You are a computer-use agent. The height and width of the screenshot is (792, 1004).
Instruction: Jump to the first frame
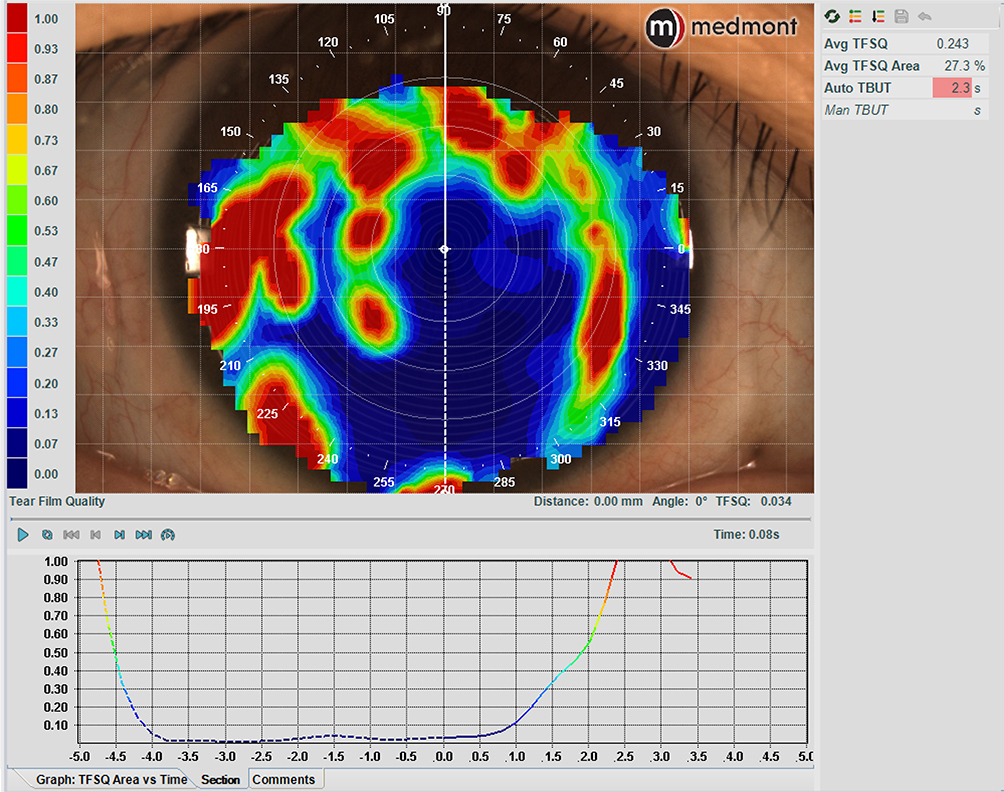coord(71,535)
